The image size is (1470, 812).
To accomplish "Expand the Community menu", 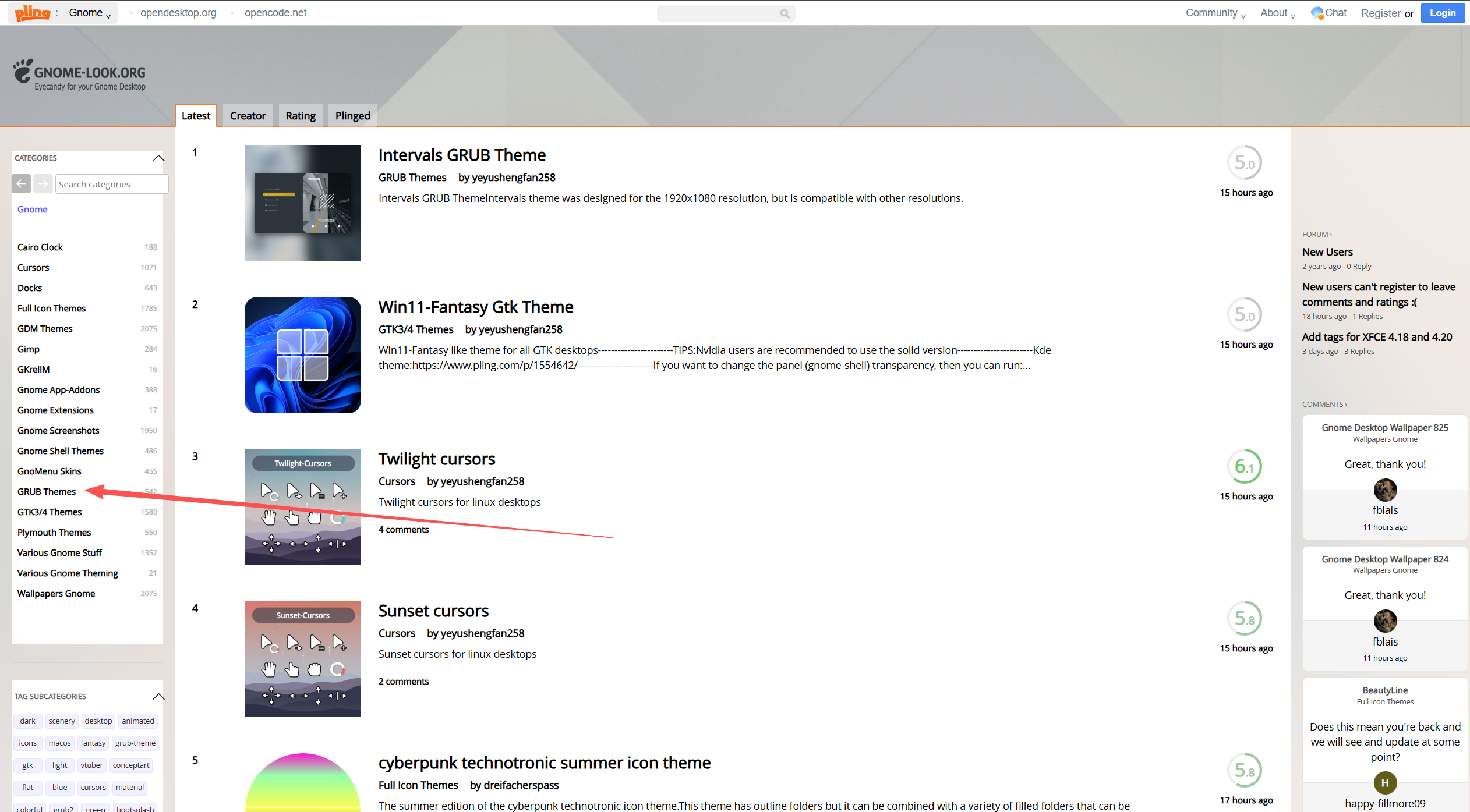I will click(x=1215, y=13).
